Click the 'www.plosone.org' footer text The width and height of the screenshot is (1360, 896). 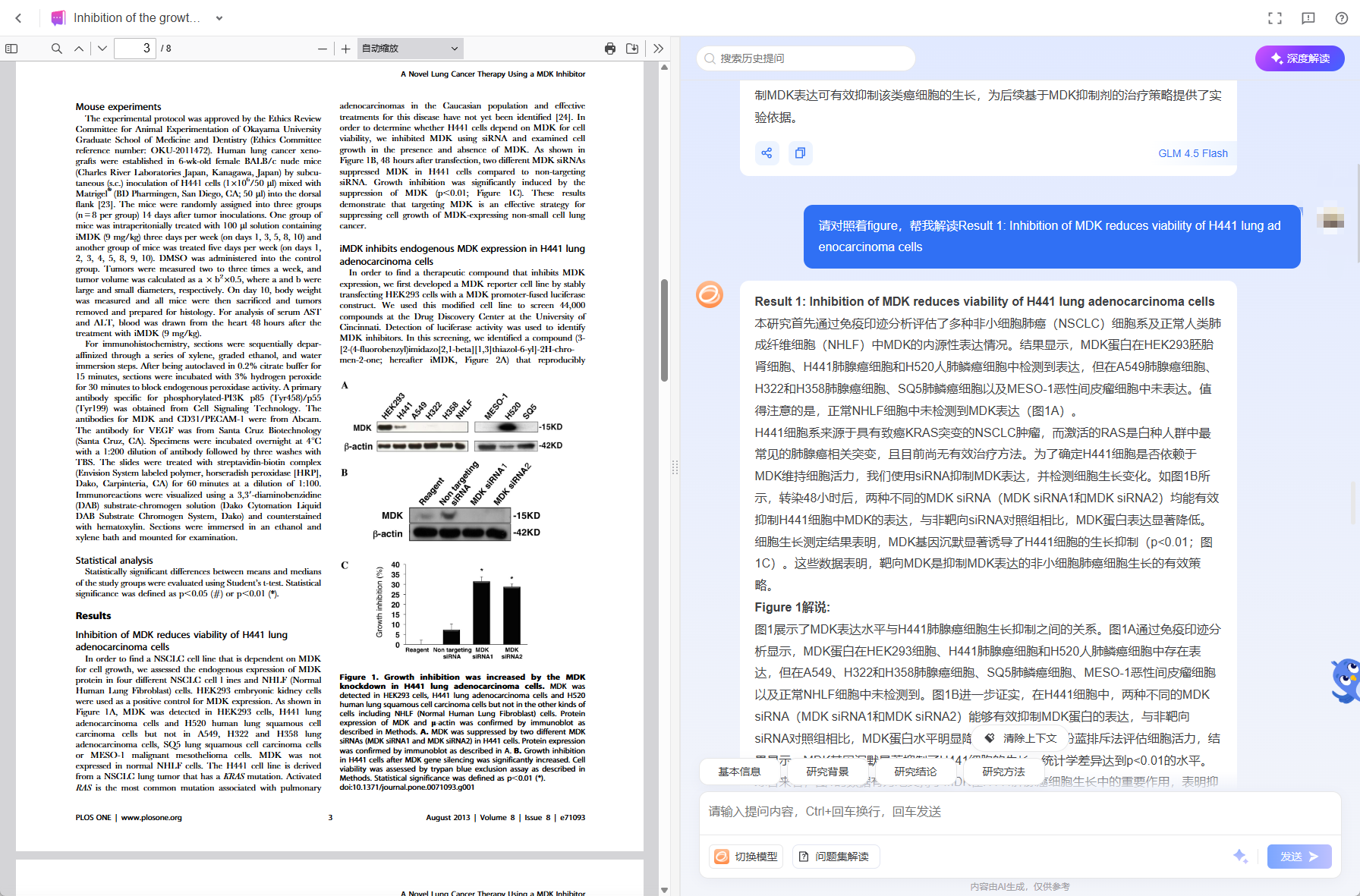[x=151, y=818]
